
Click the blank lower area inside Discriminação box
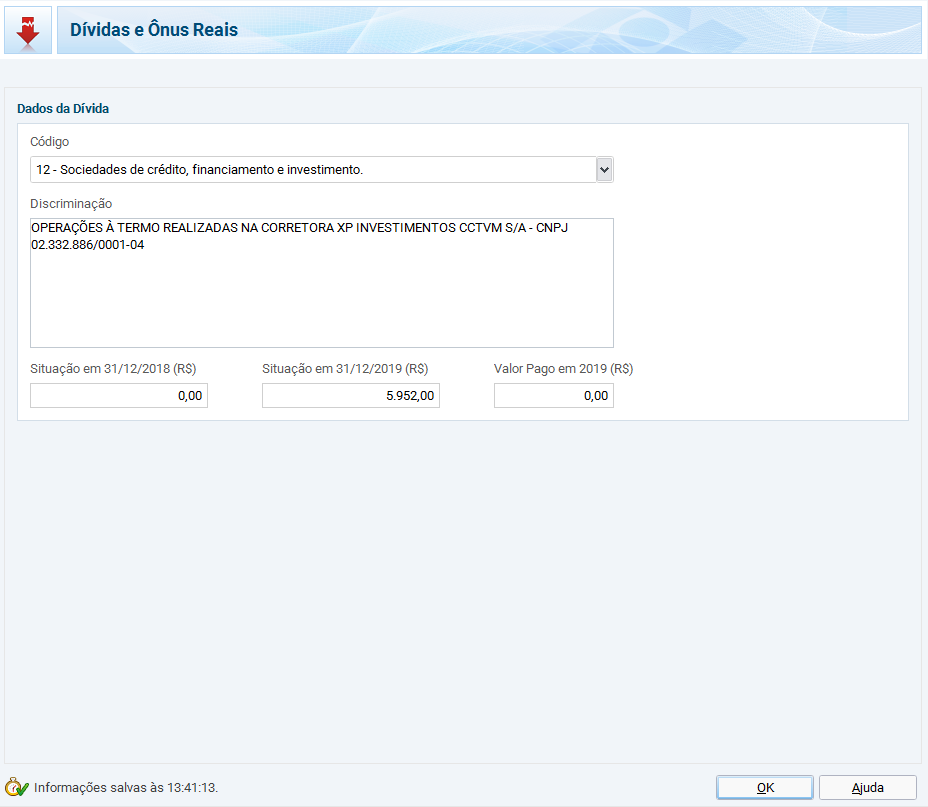pos(320,310)
